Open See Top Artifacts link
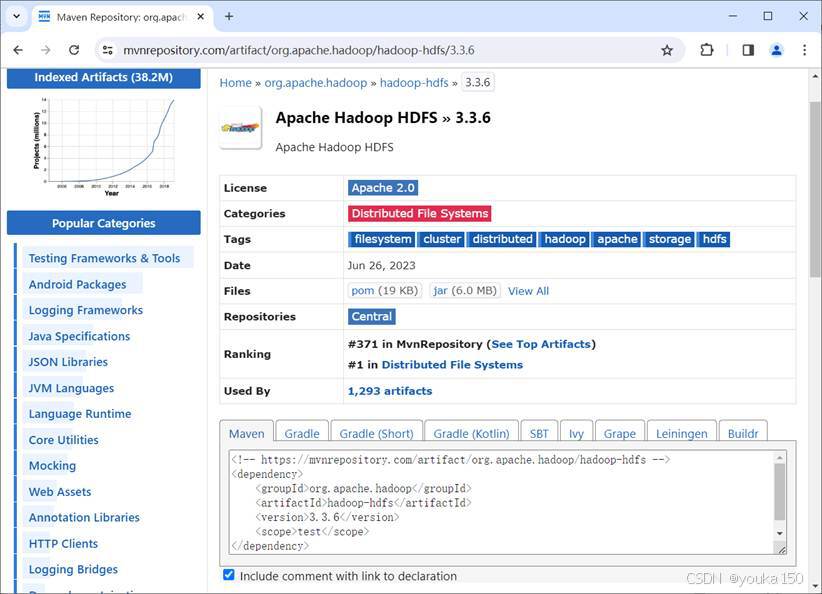The image size is (822, 594). 540,344
